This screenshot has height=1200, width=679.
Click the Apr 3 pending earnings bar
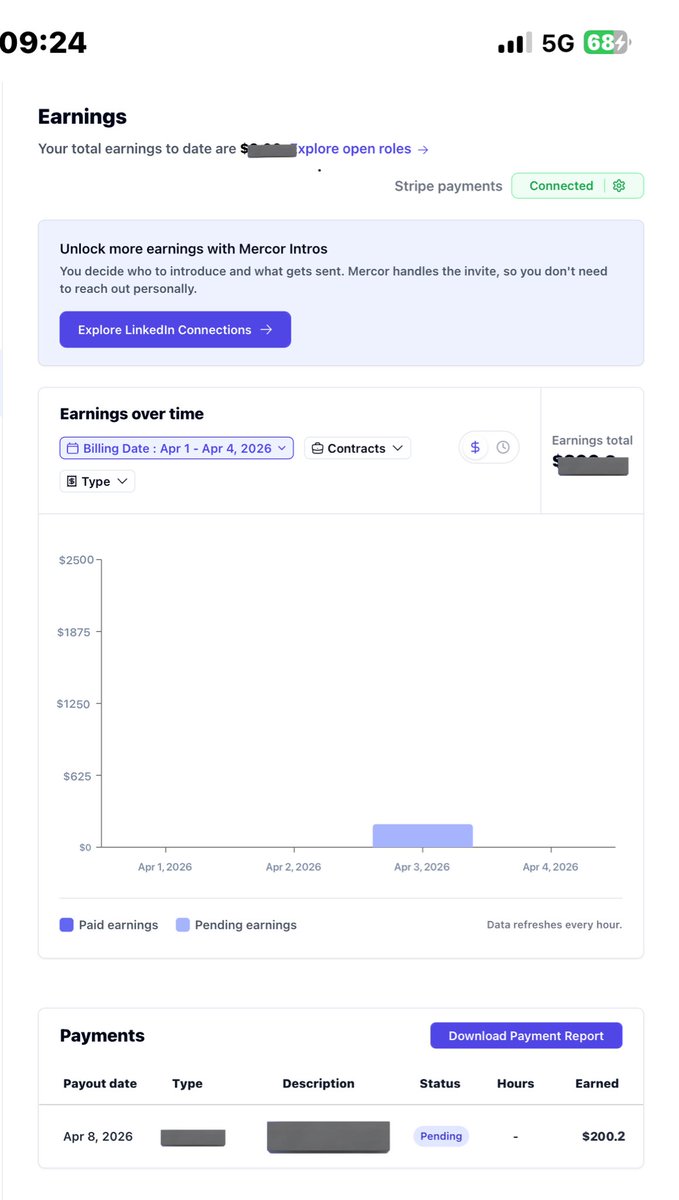(x=422, y=836)
